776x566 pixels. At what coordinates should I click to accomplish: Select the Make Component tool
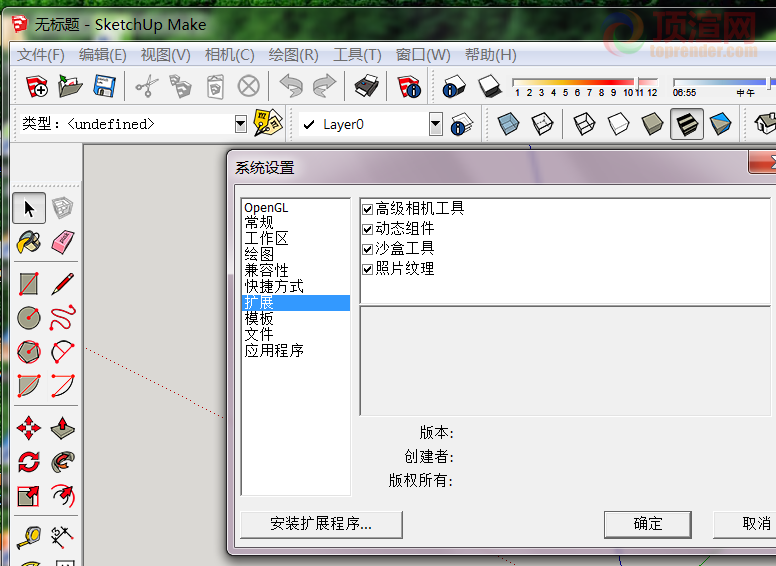click(62, 208)
